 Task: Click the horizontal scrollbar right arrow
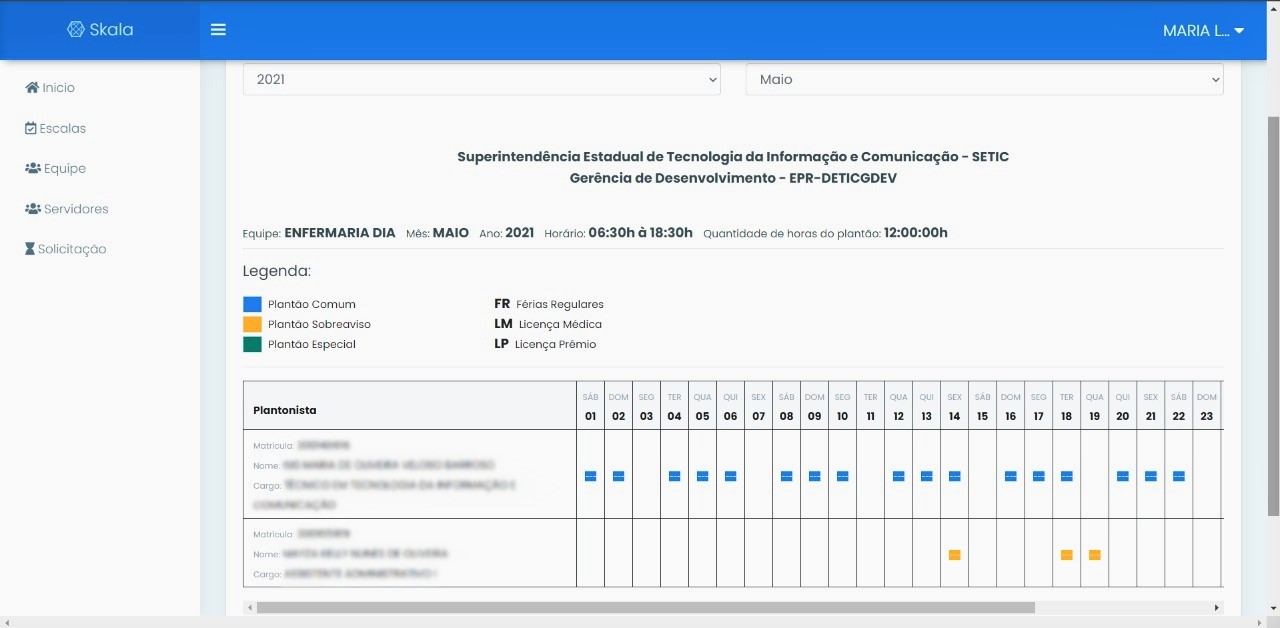coord(1217,607)
